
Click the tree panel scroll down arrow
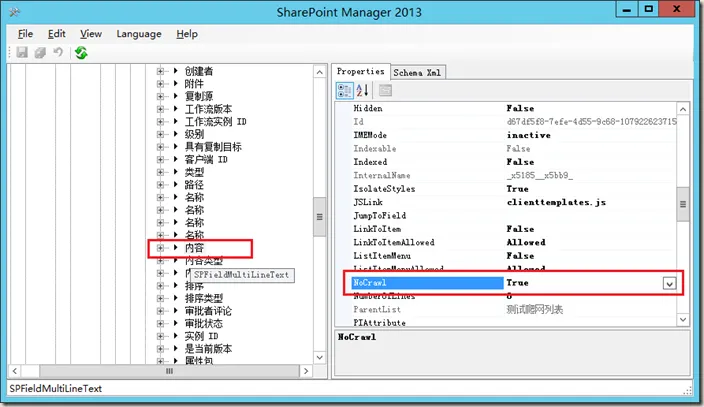coord(319,358)
